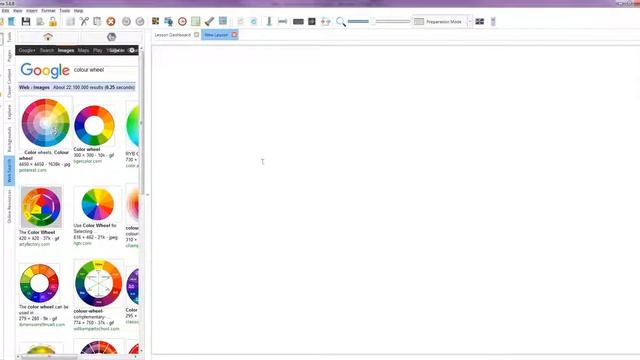This screenshot has width=640, height=360.
Task: Click Search in the Google top bar
Action: click(x=47, y=50)
